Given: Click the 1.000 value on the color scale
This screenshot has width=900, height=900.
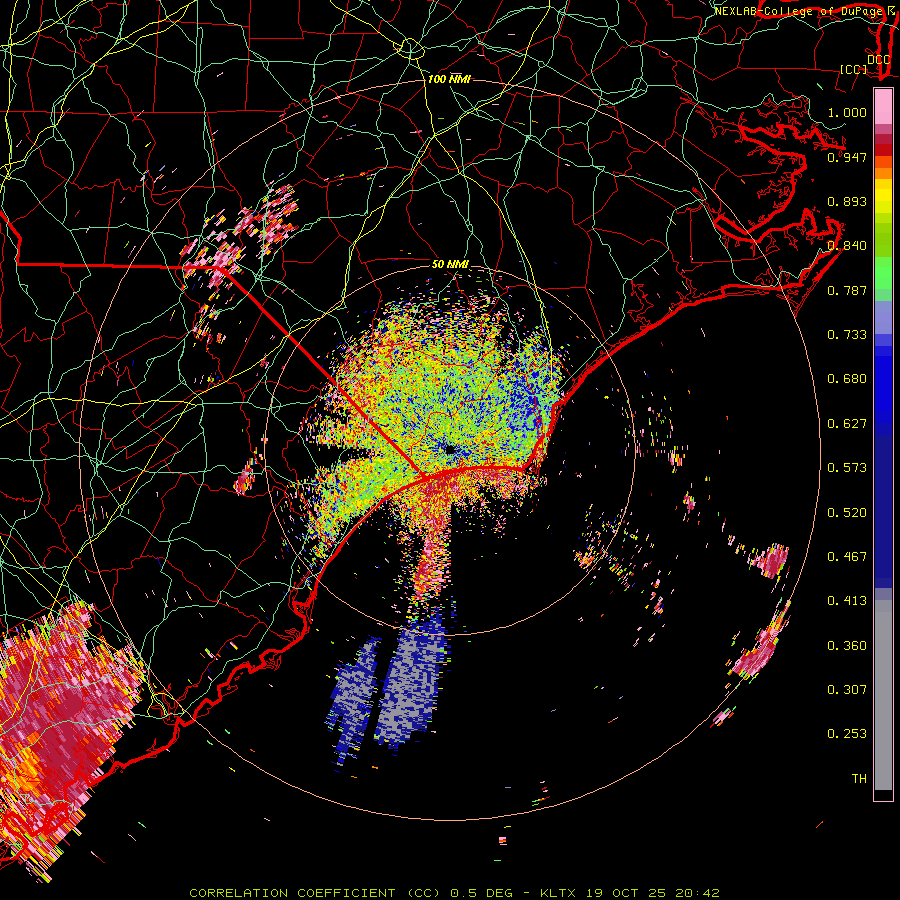Looking at the screenshot, I should (x=847, y=112).
